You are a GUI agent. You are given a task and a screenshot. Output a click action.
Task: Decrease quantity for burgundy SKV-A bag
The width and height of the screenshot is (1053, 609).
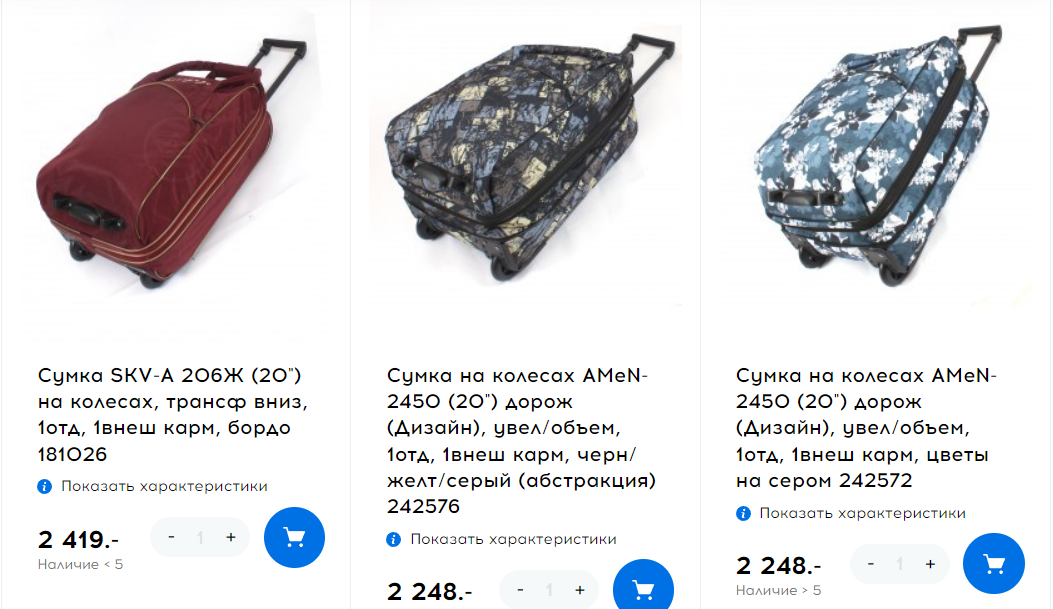[171, 537]
